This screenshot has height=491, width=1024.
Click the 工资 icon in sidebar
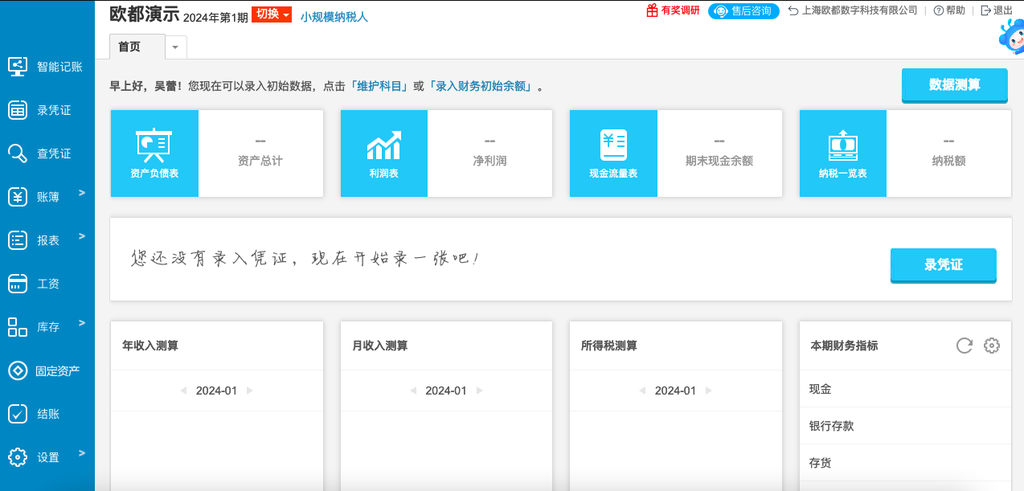coord(17,284)
